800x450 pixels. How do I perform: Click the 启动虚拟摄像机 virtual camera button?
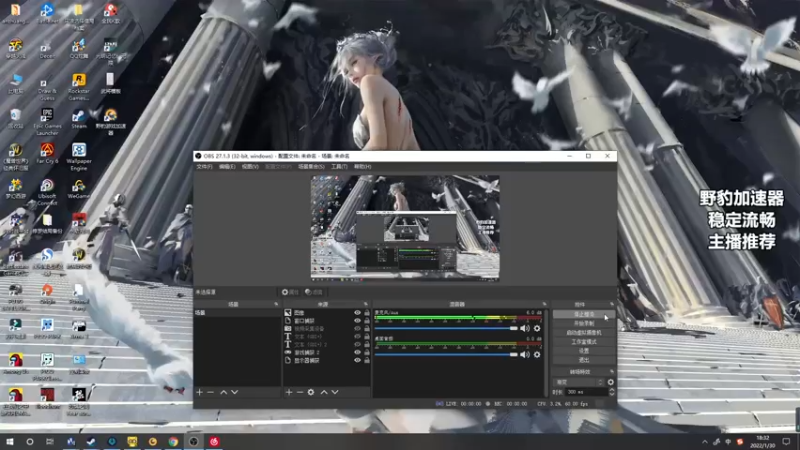click(584, 333)
